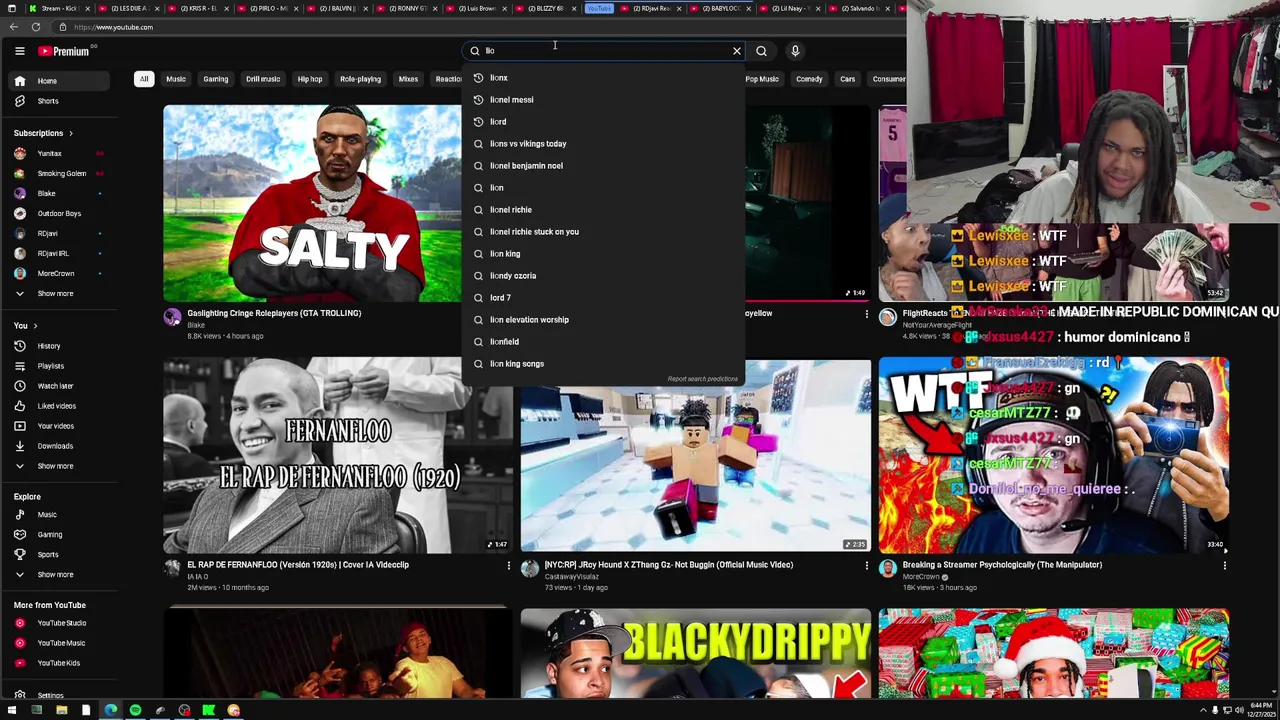Select the Gaming filter chip
The width and height of the screenshot is (1280, 720).
click(x=216, y=79)
